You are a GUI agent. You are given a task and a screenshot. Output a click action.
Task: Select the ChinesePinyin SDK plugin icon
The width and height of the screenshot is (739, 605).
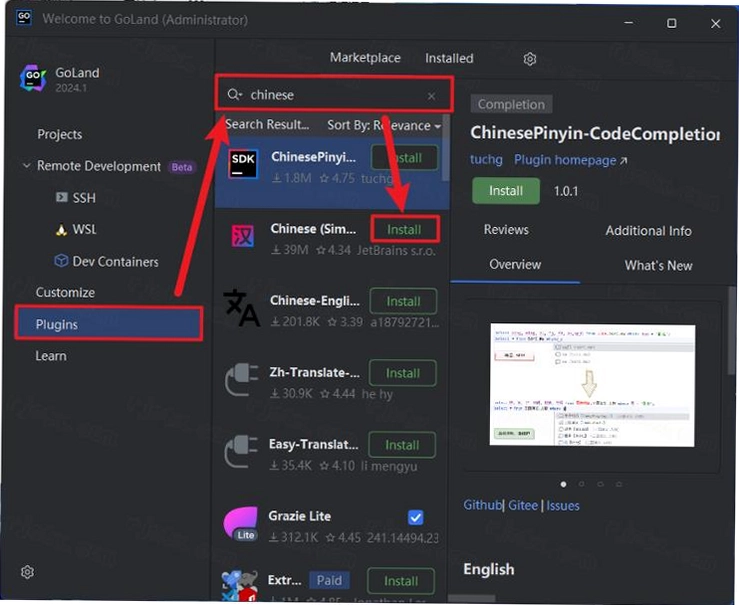243,164
